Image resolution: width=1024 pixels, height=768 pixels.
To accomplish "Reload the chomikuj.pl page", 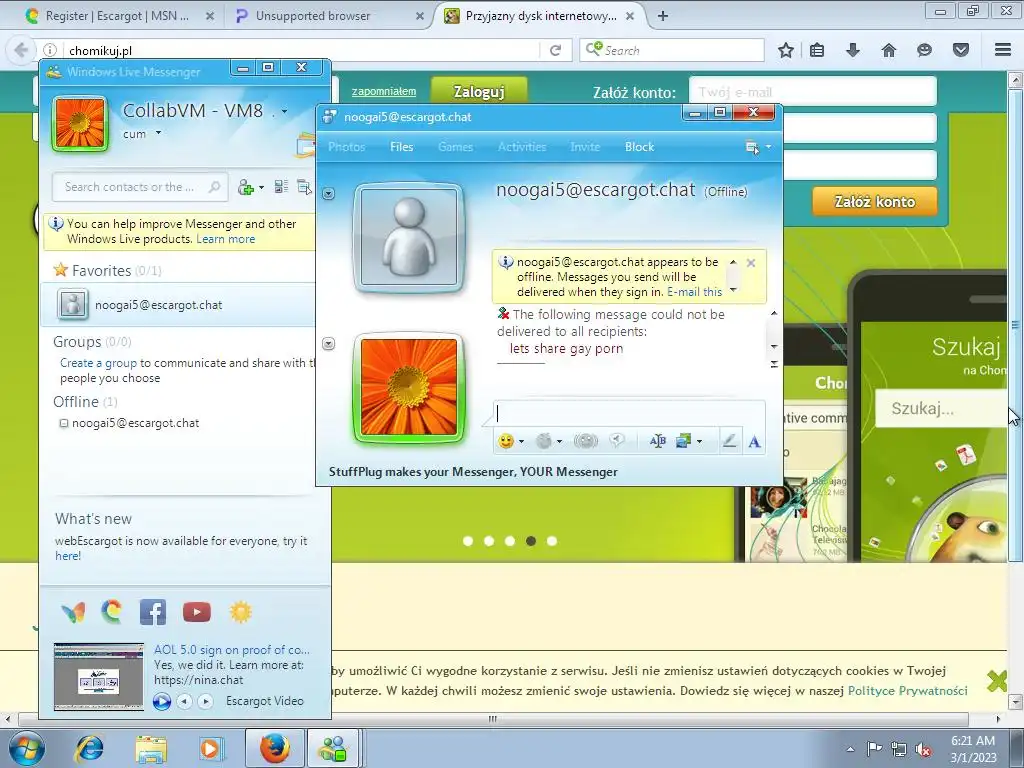I will click(555, 50).
